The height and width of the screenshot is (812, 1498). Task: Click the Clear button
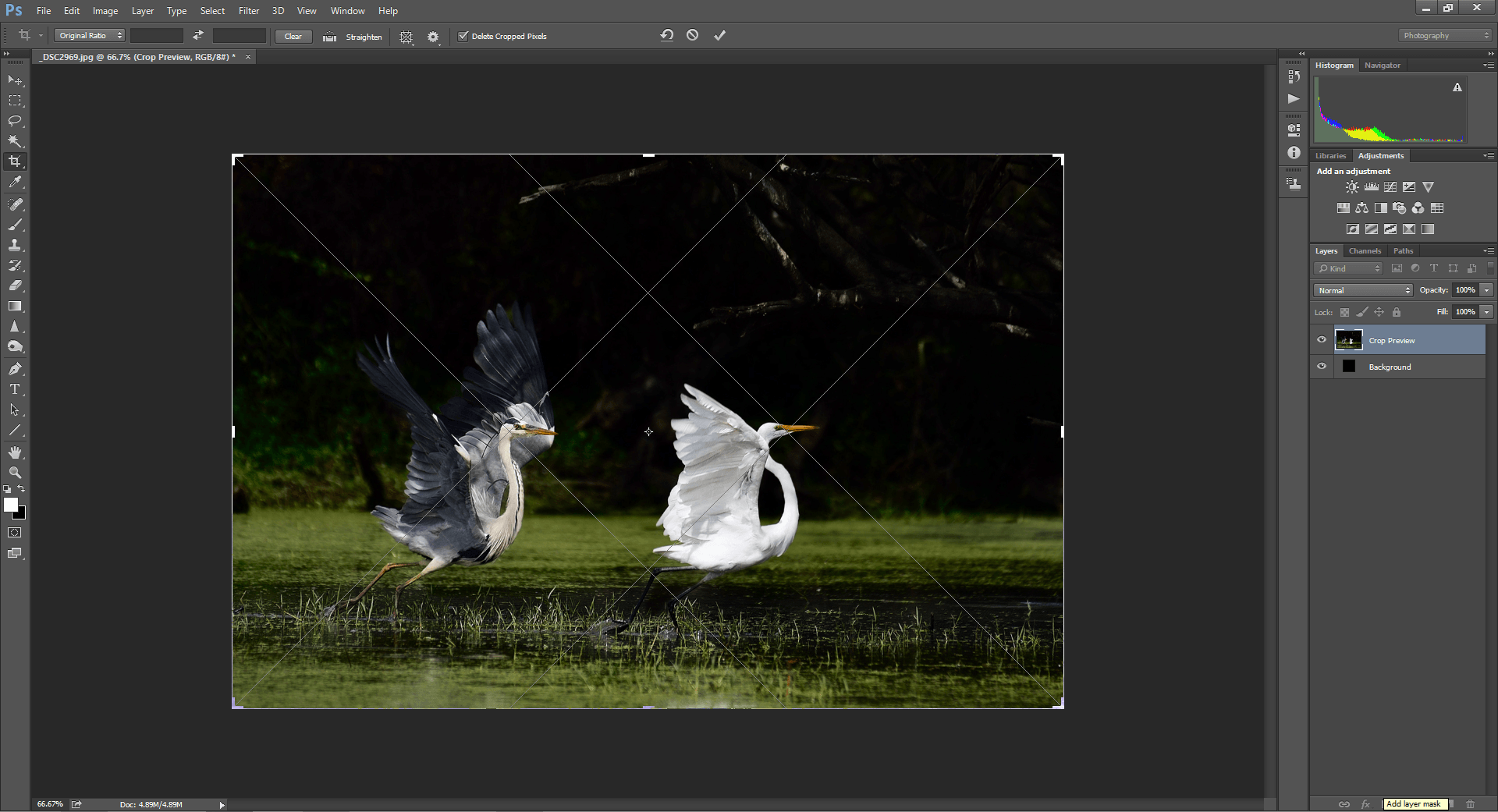(293, 37)
